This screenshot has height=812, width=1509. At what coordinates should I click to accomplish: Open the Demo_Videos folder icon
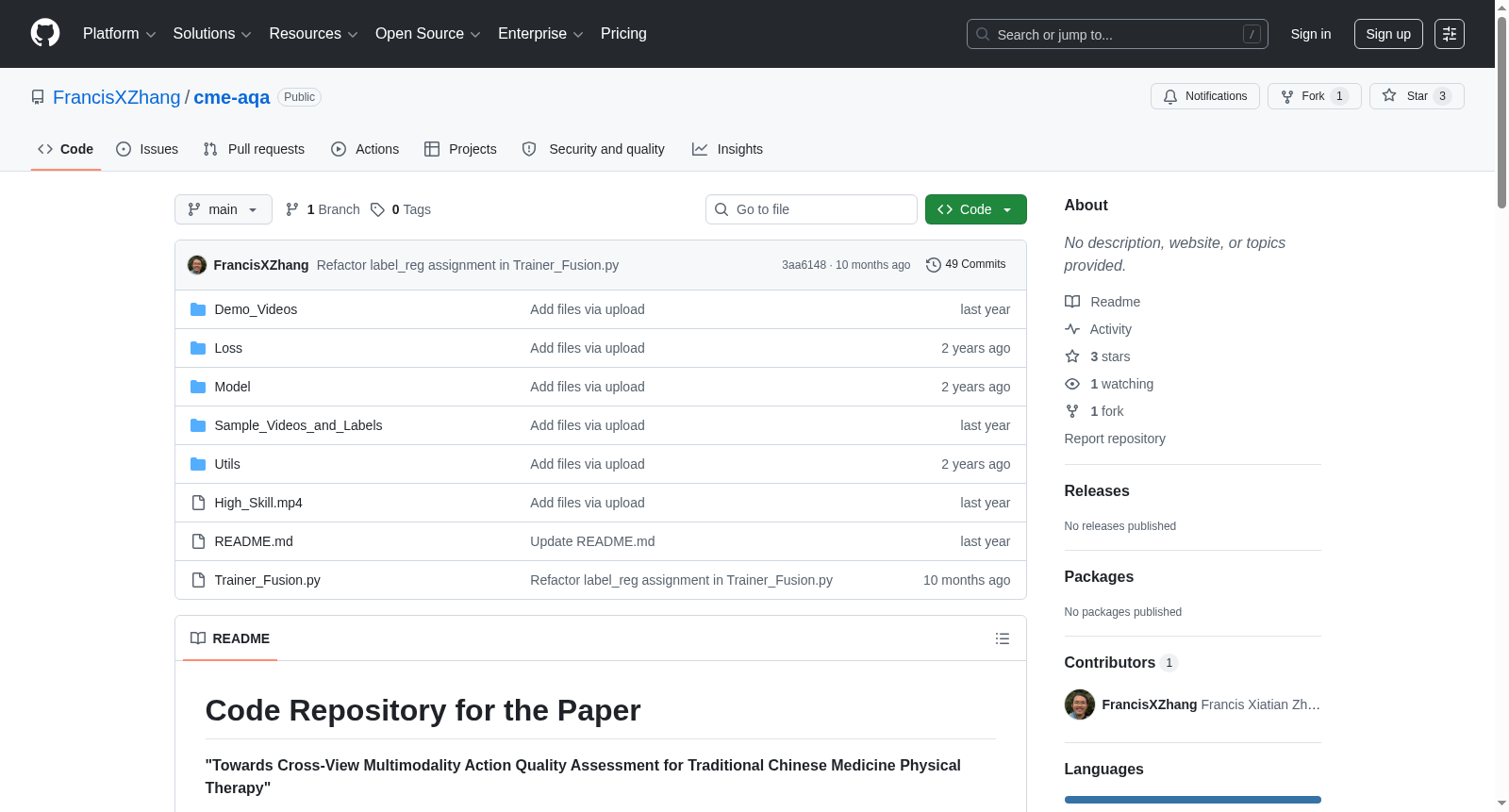(198, 309)
